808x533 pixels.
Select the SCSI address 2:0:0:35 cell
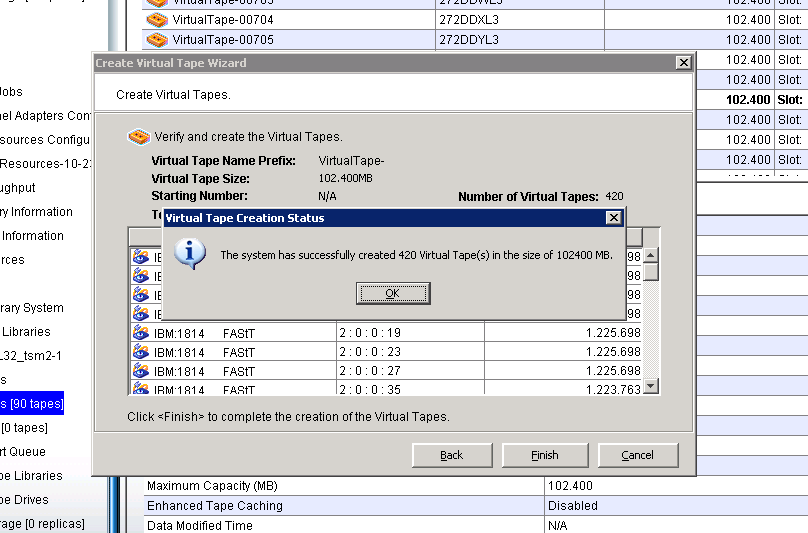410,388
